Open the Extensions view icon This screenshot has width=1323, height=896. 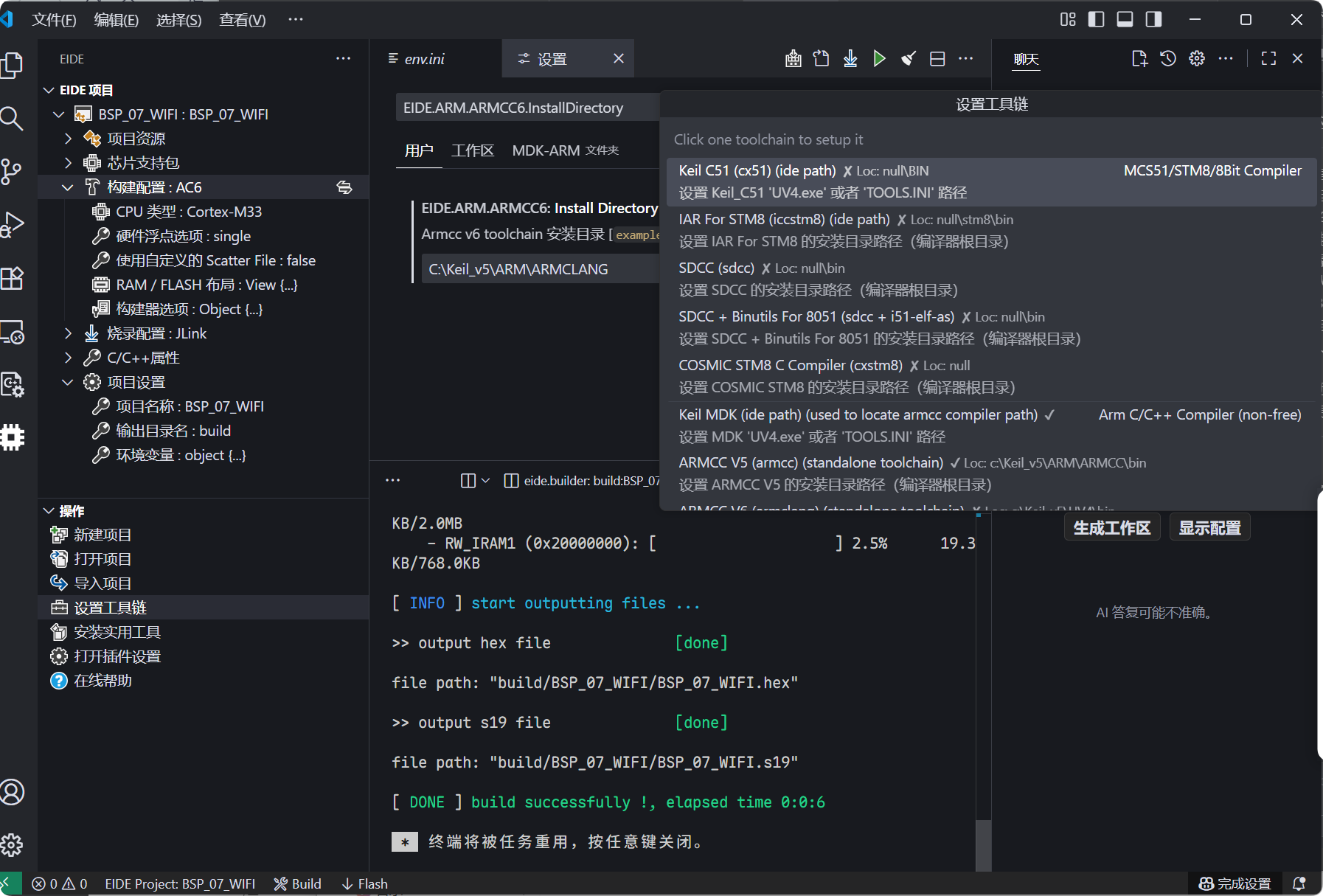(x=13, y=278)
